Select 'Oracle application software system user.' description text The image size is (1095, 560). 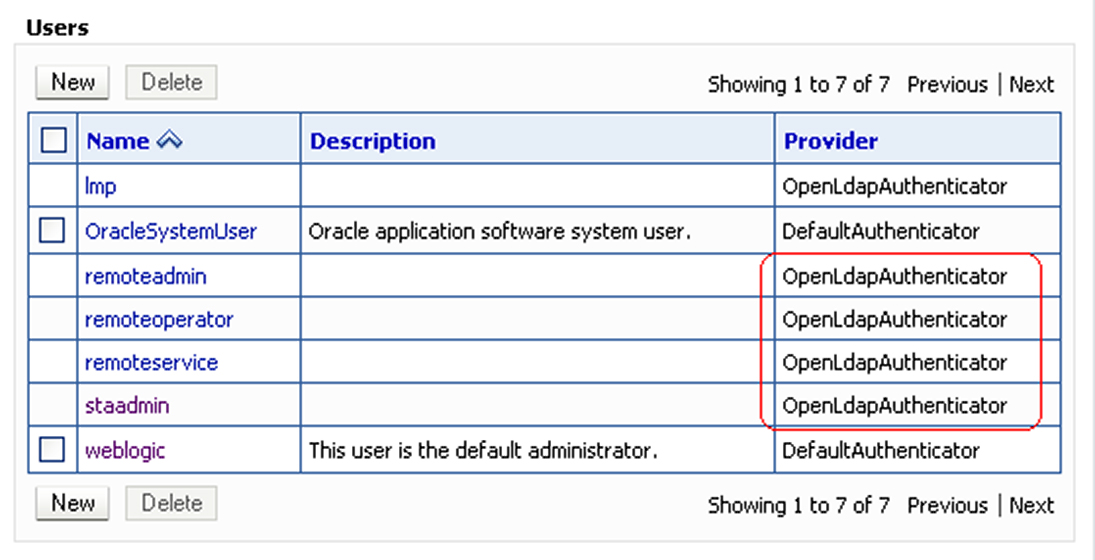click(x=499, y=232)
